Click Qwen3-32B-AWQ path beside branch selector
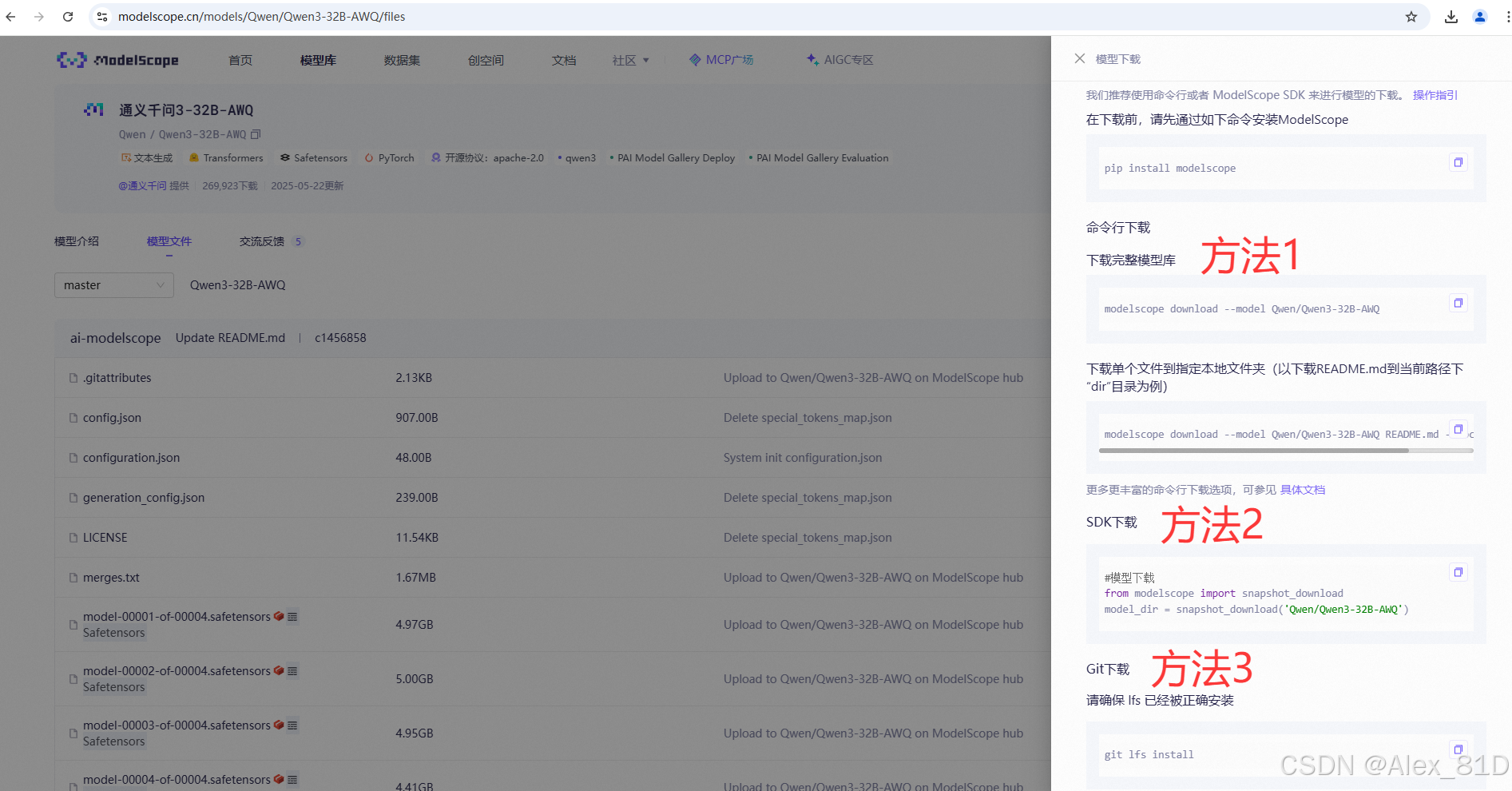1512x791 pixels. (237, 285)
